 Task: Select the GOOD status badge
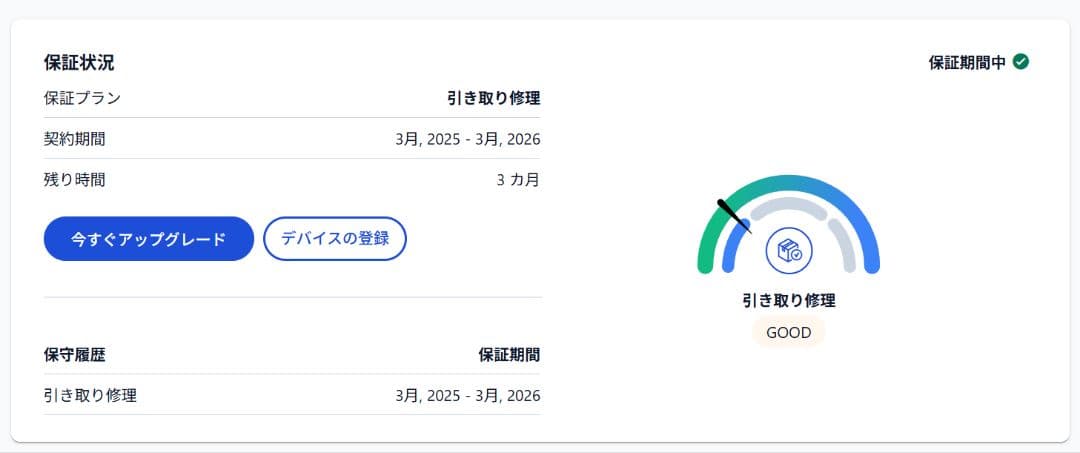pyautogui.click(x=788, y=332)
